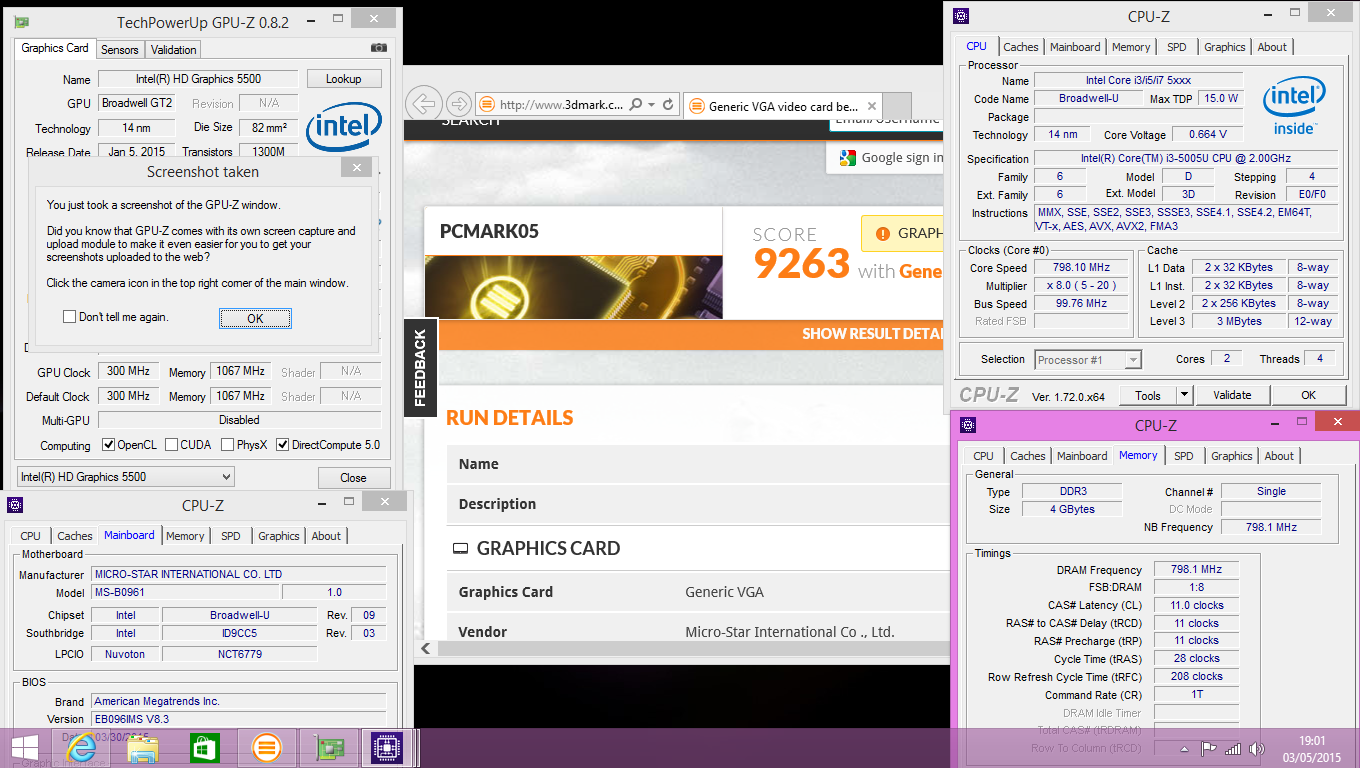1360x768 pixels.
Task: Click the browser forward arrow button
Action: tap(459, 104)
